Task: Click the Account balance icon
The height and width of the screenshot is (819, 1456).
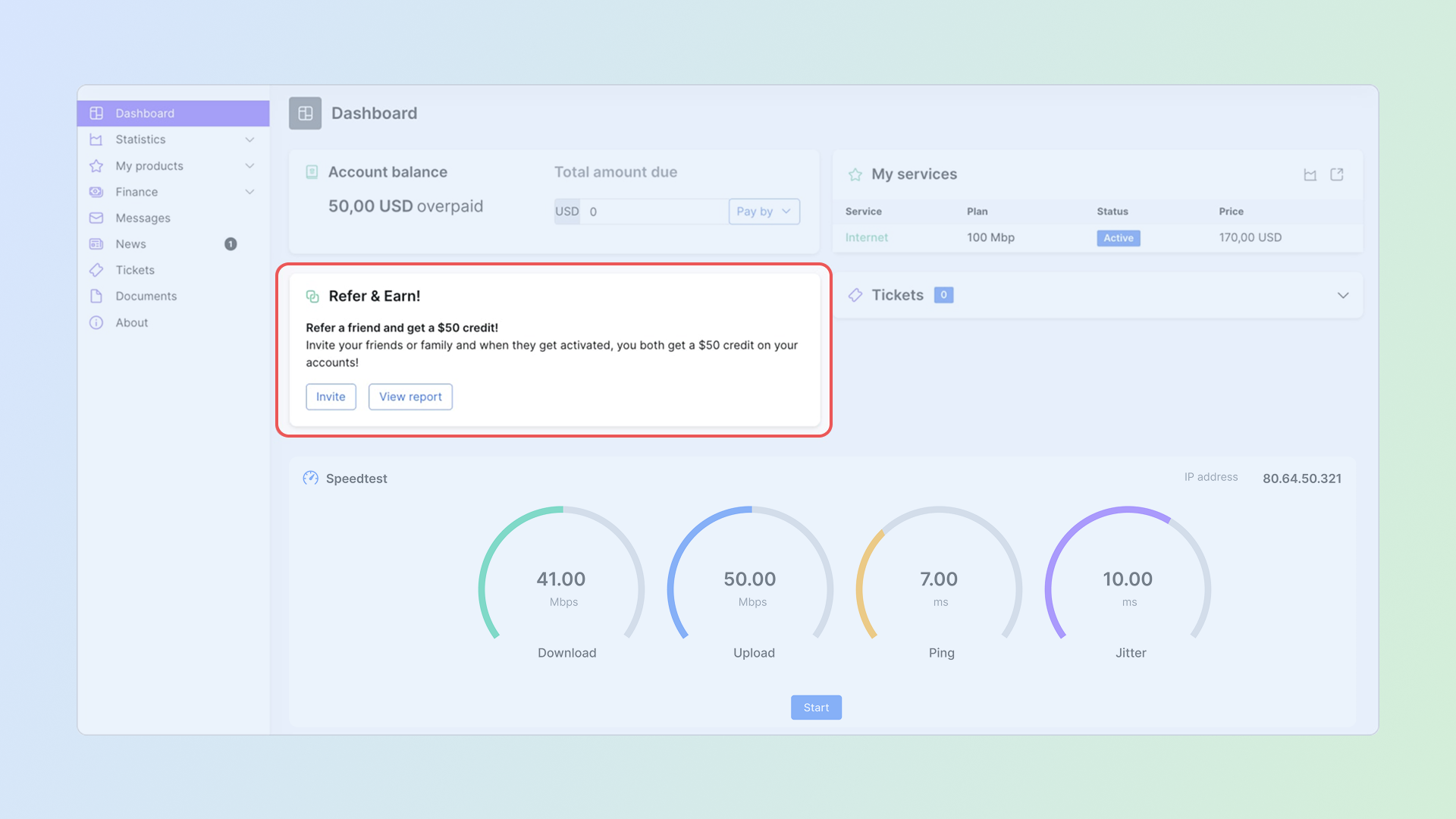Action: click(x=312, y=172)
